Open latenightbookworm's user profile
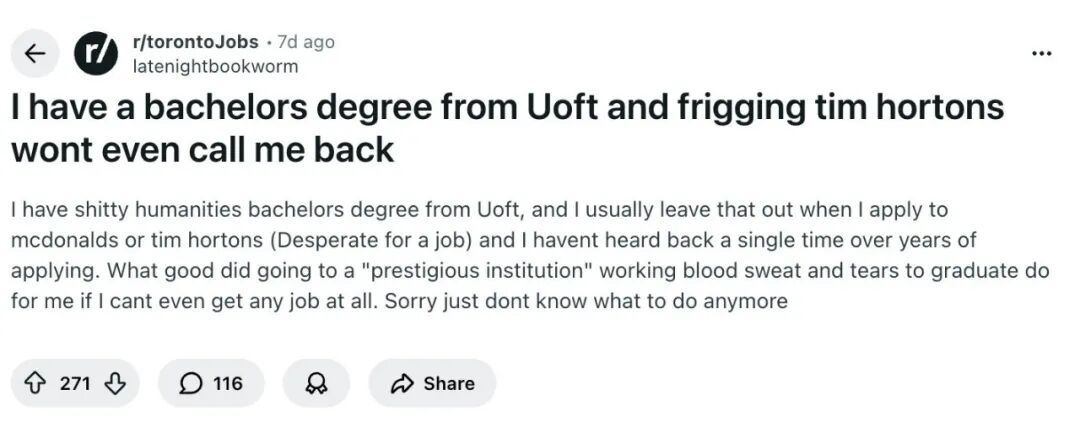Viewport: 1080px width, 428px height. [215, 66]
